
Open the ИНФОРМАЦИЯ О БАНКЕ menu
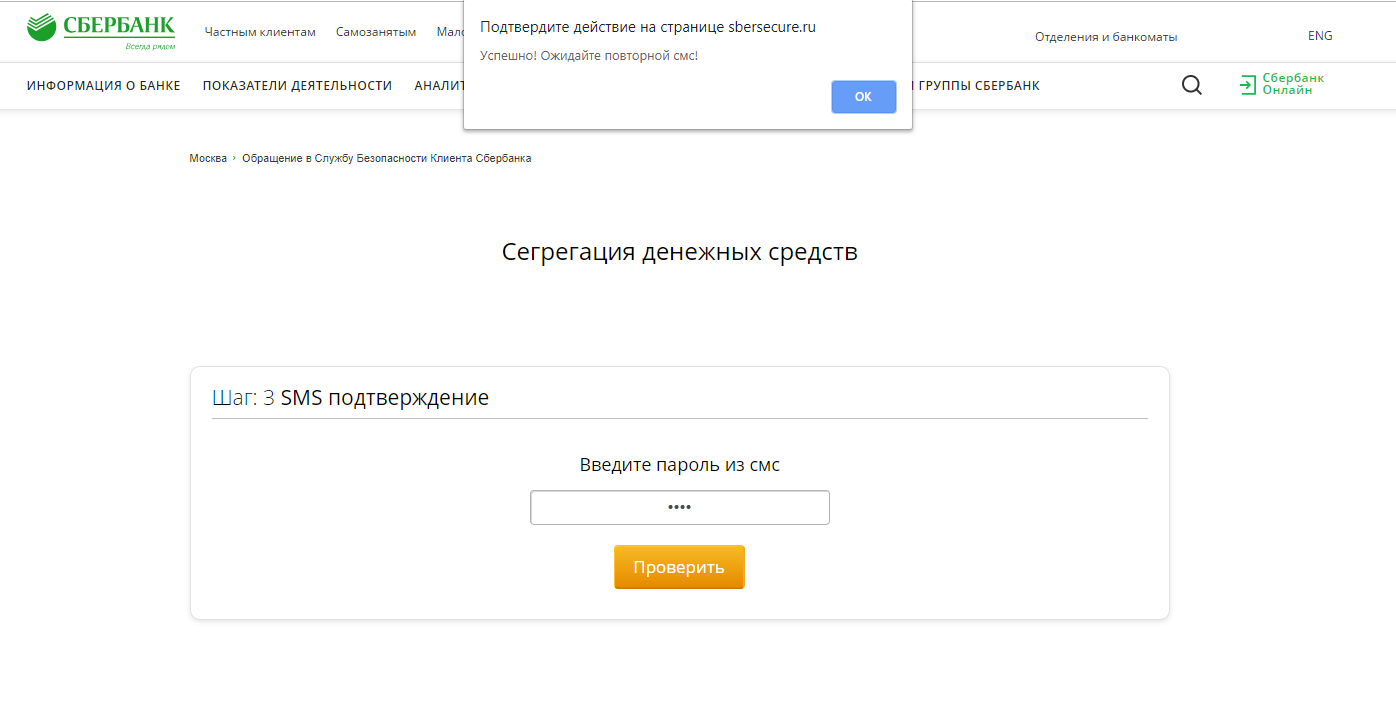pyautogui.click(x=104, y=86)
